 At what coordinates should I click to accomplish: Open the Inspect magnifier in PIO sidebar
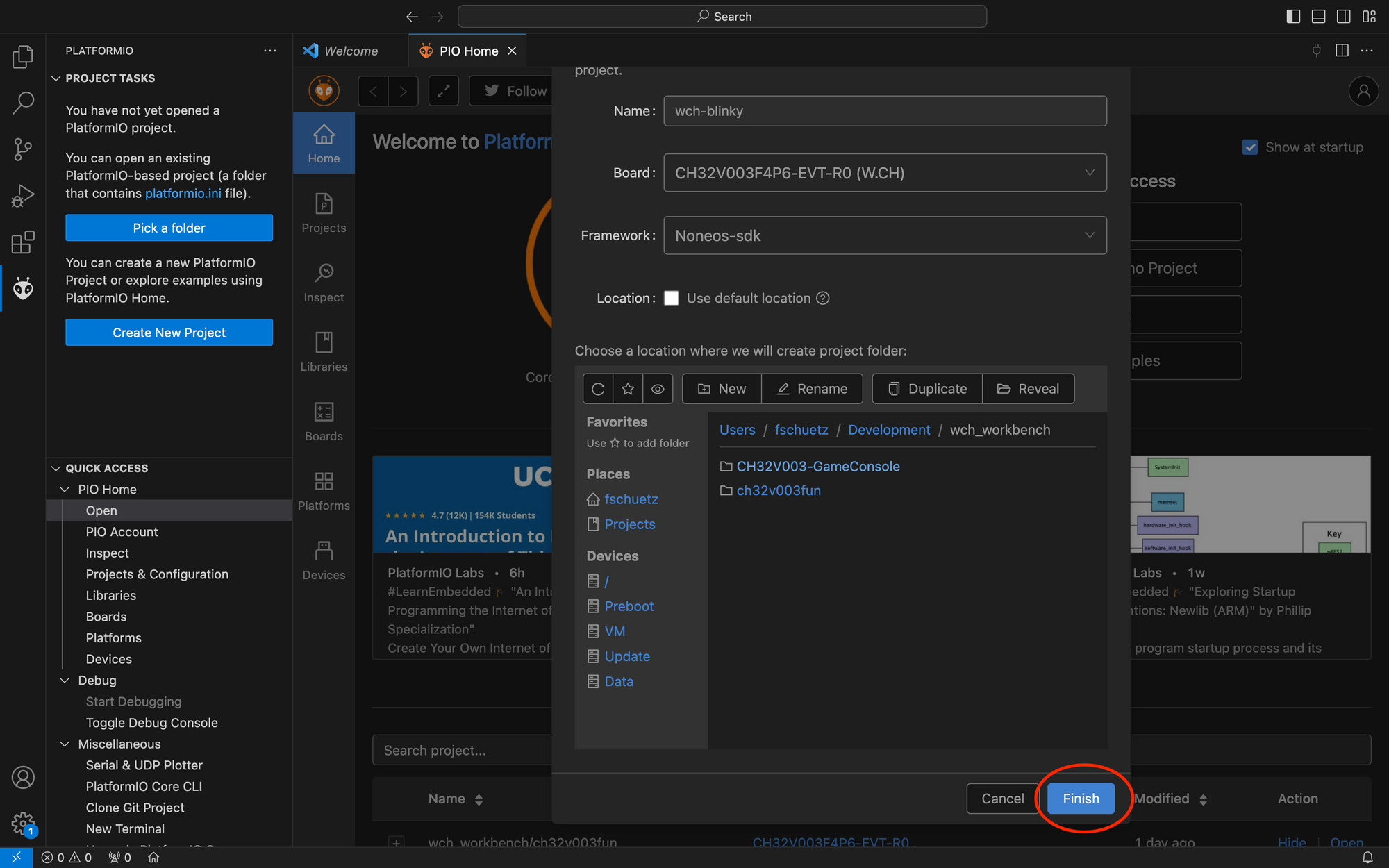(x=324, y=283)
